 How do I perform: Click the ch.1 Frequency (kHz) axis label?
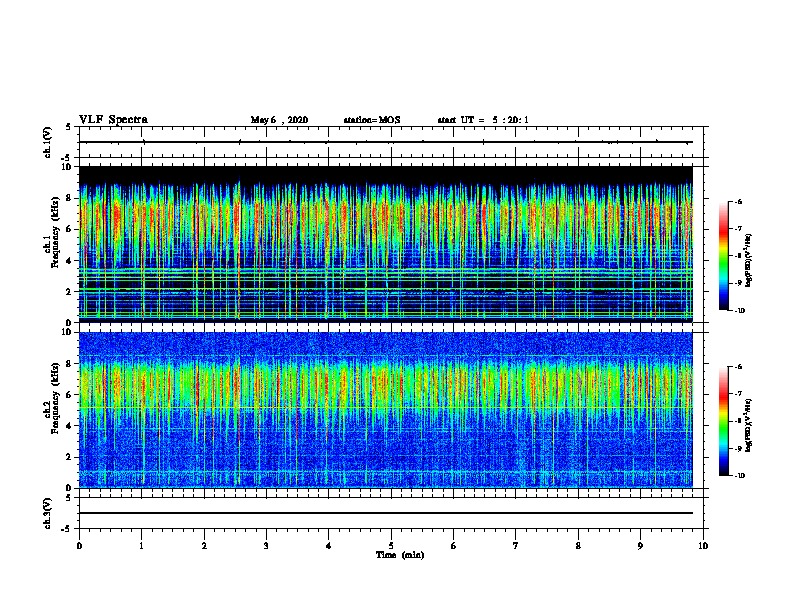(52, 232)
